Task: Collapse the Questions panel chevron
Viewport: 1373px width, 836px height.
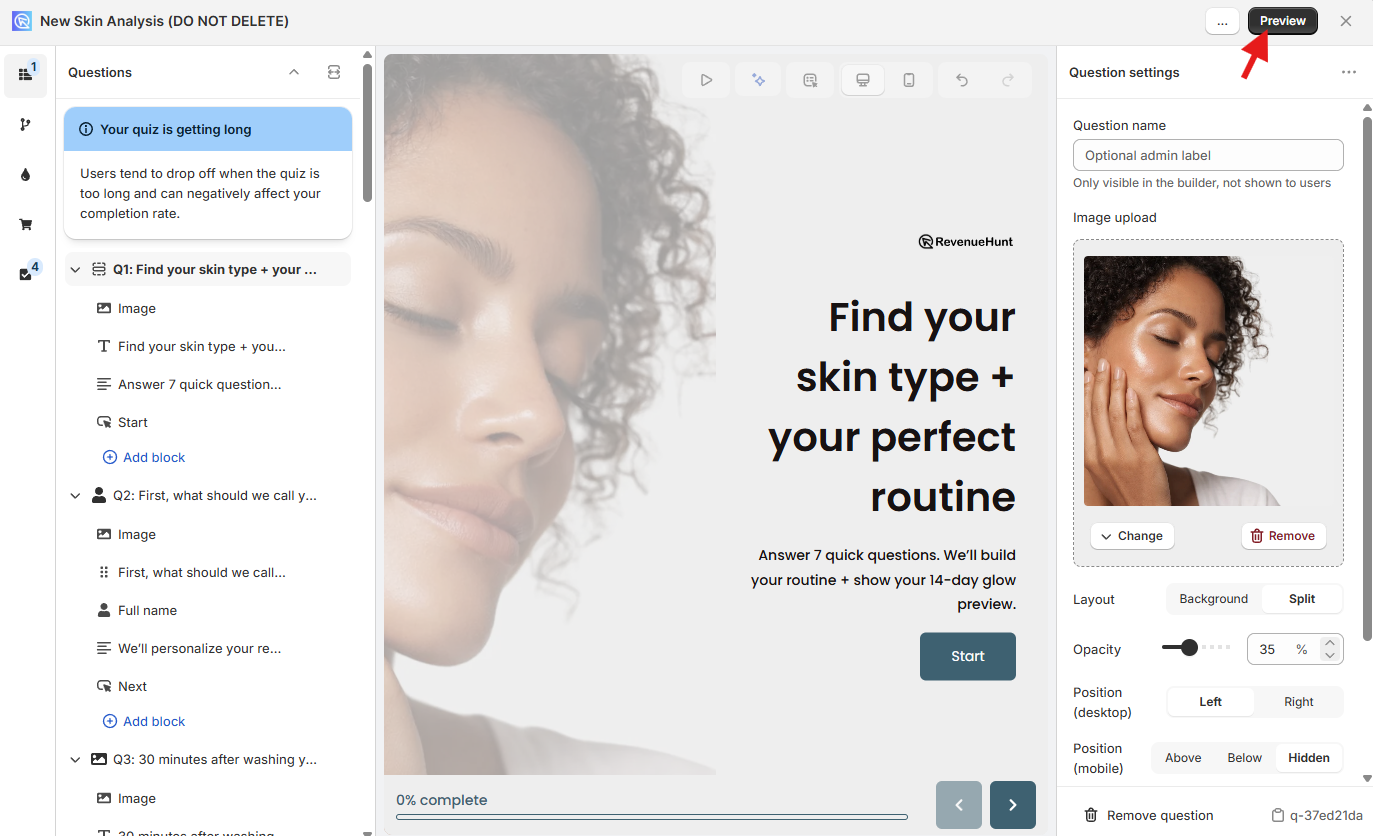Action: pos(294,72)
